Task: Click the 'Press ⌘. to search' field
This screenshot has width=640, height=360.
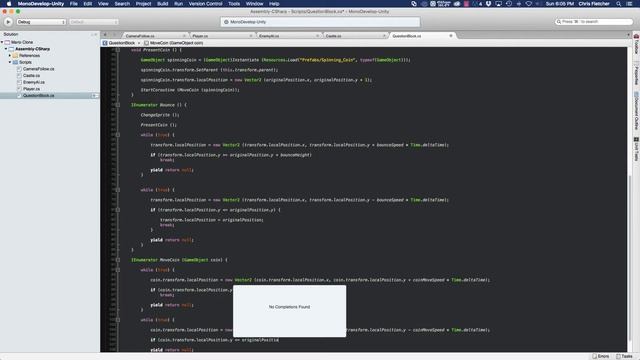Action: (594, 22)
